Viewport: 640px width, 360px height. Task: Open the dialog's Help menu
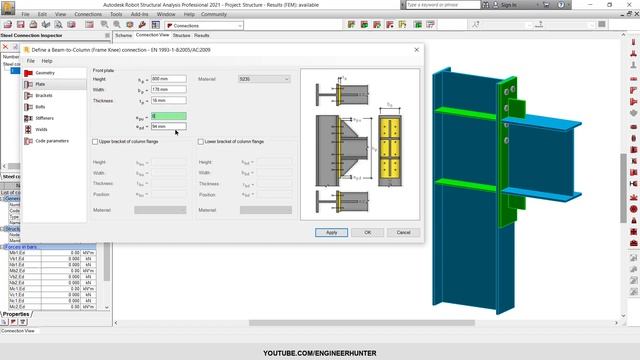47,61
